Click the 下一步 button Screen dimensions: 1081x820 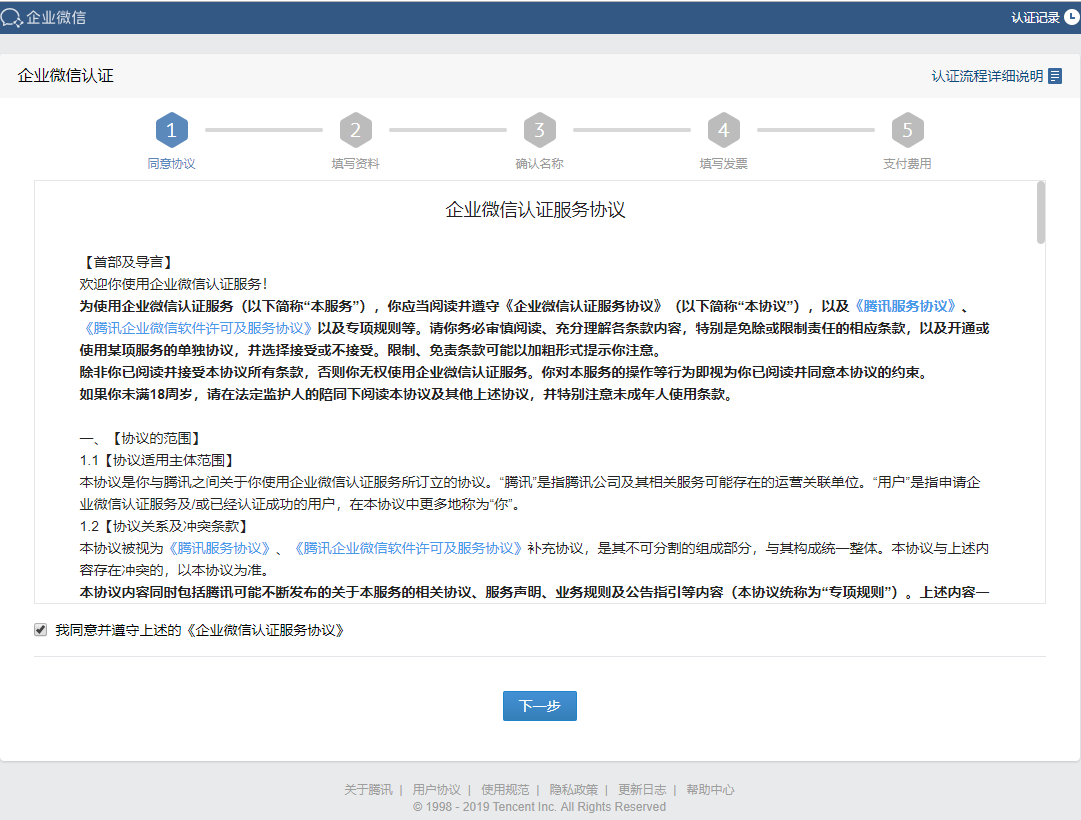coord(539,705)
